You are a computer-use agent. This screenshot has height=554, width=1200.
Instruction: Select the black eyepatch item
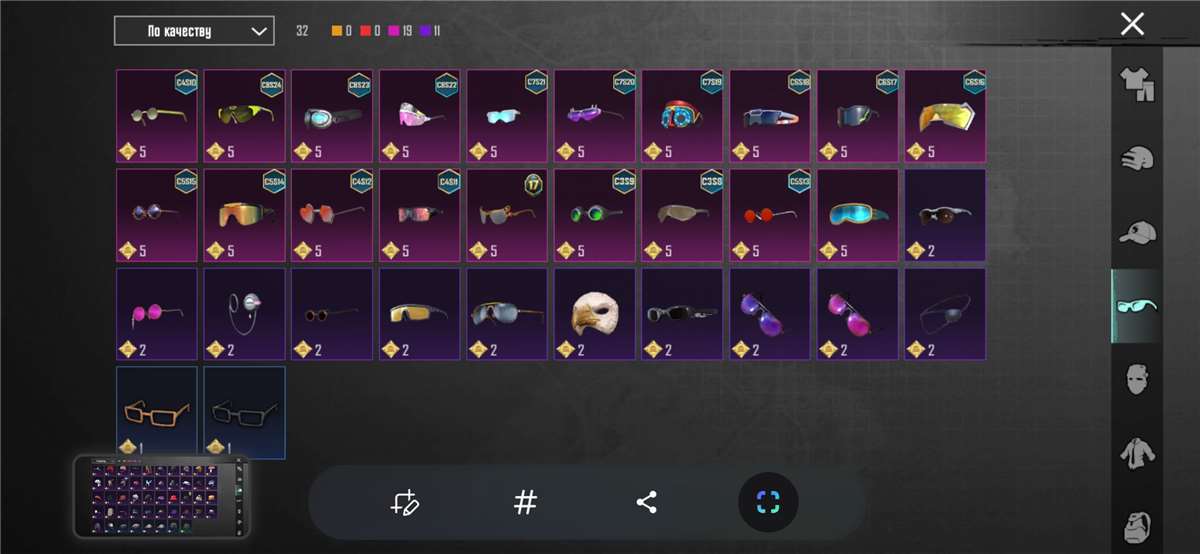tap(946, 314)
